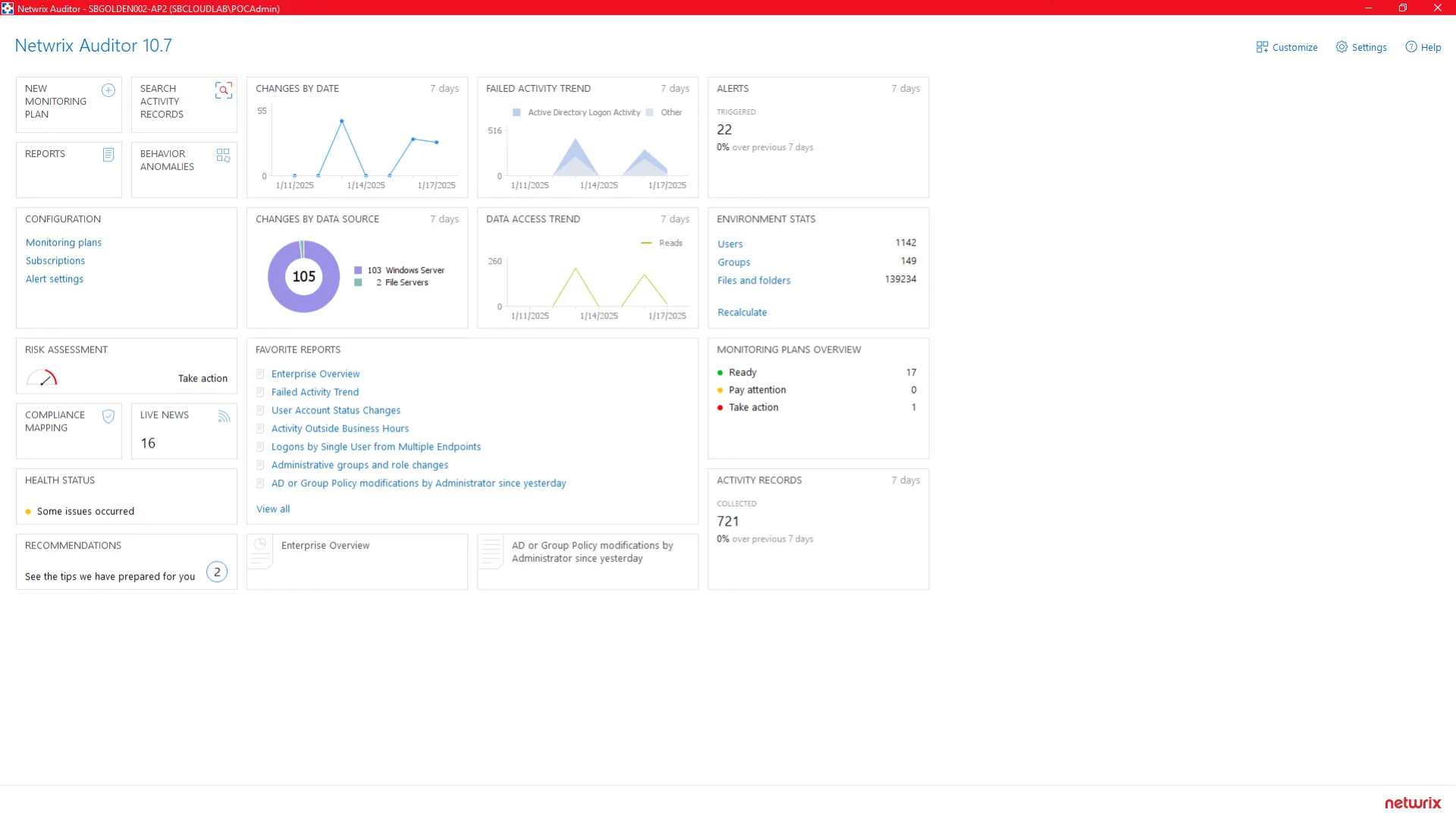Click Take action in Risk Assessment
This screenshot has height=819, width=1456.
202,378
